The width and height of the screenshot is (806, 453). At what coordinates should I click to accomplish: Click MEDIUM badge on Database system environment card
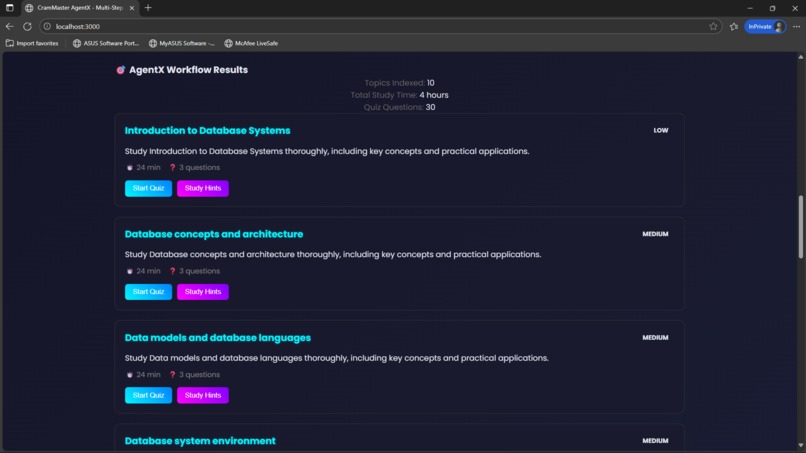(655, 441)
